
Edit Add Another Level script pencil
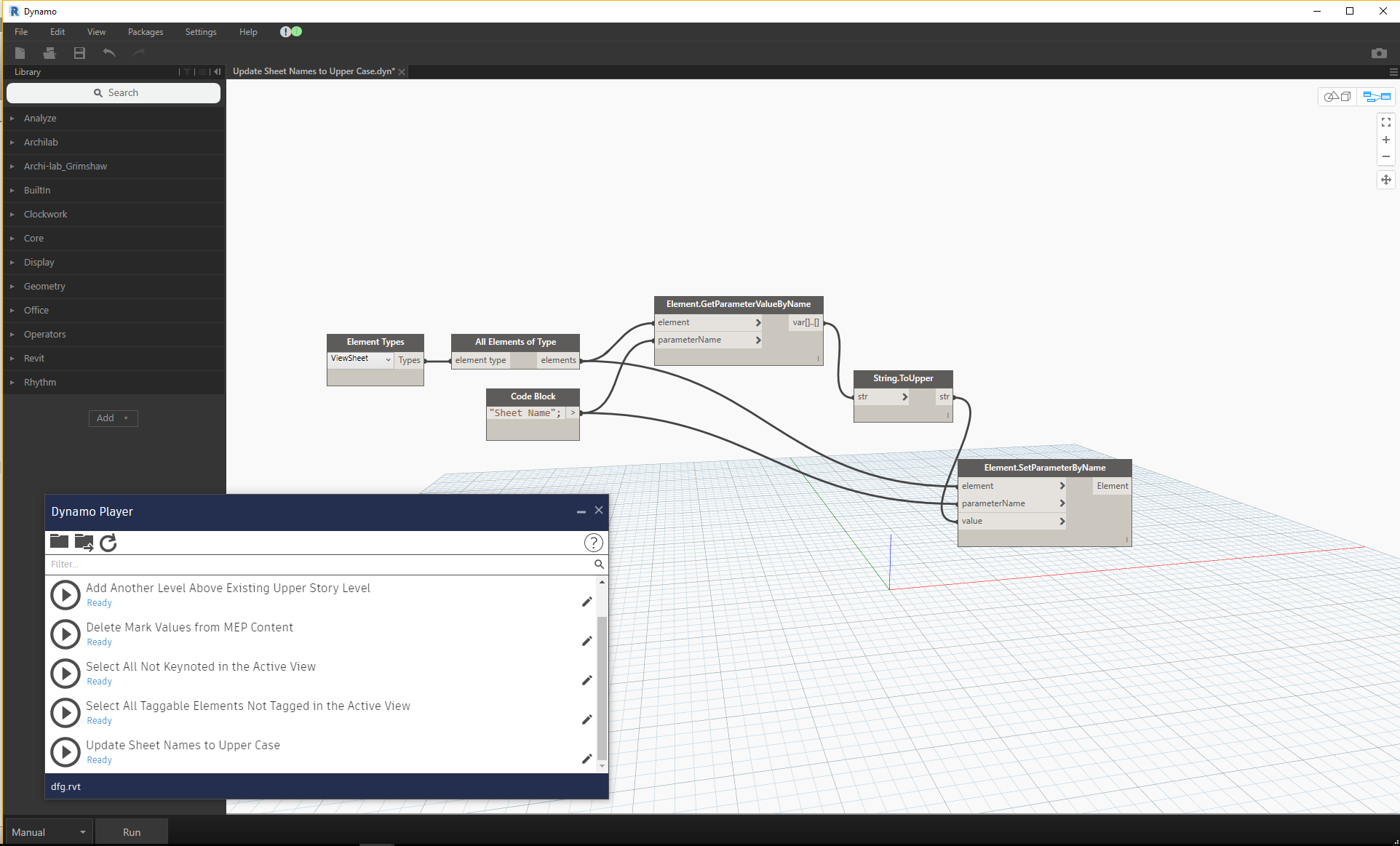[x=586, y=602]
